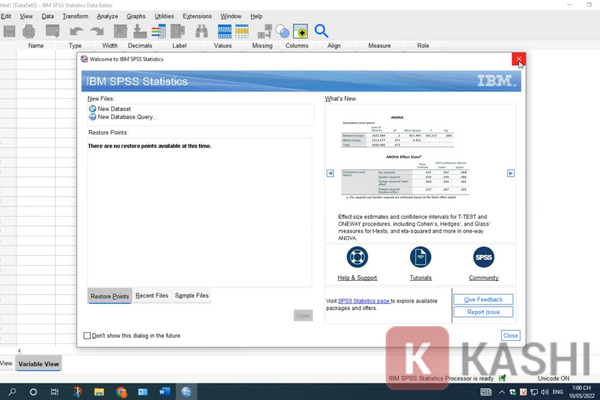The image size is (600, 400).
Task: Enable Don't show this dialog checkbox
Action: pos(87,336)
